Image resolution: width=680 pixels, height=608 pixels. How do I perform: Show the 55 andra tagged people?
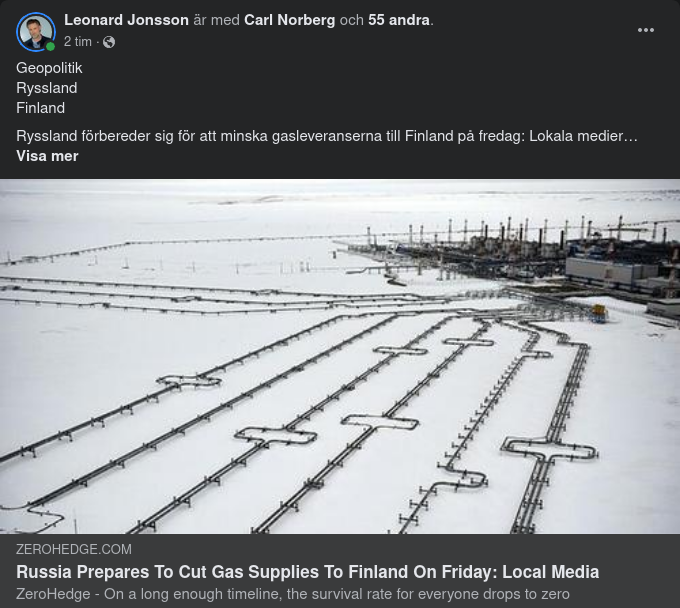[399, 20]
